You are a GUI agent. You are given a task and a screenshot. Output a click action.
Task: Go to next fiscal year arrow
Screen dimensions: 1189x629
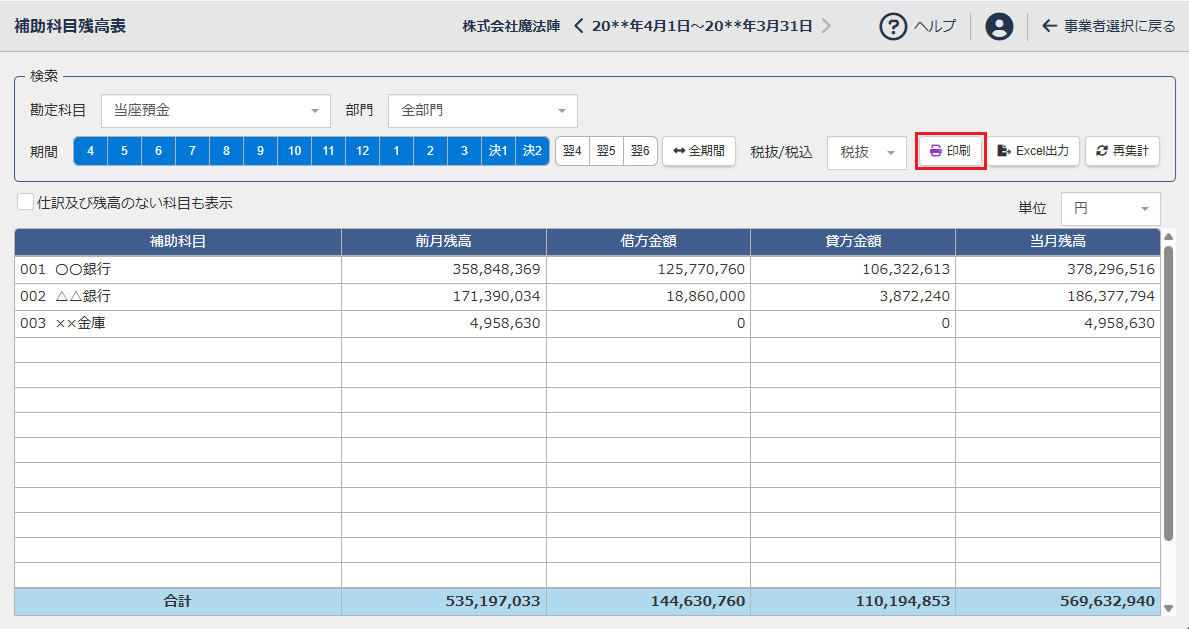[x=826, y=26]
